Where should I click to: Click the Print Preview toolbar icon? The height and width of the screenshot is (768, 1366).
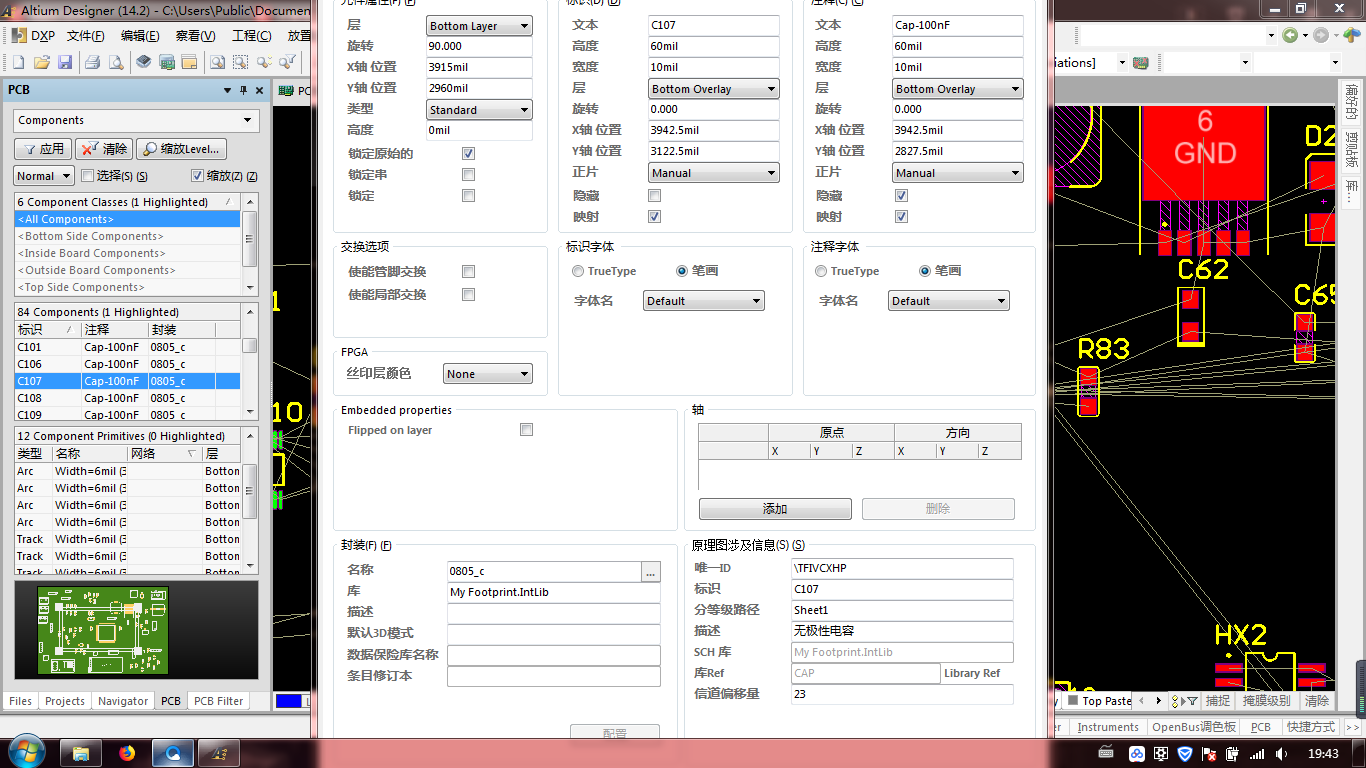pos(116,63)
